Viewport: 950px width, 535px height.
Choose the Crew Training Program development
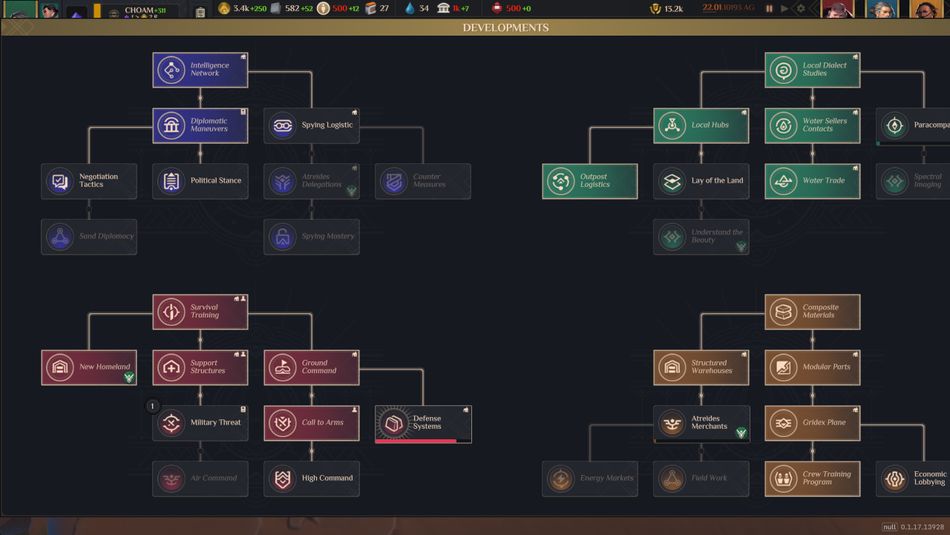(812, 479)
